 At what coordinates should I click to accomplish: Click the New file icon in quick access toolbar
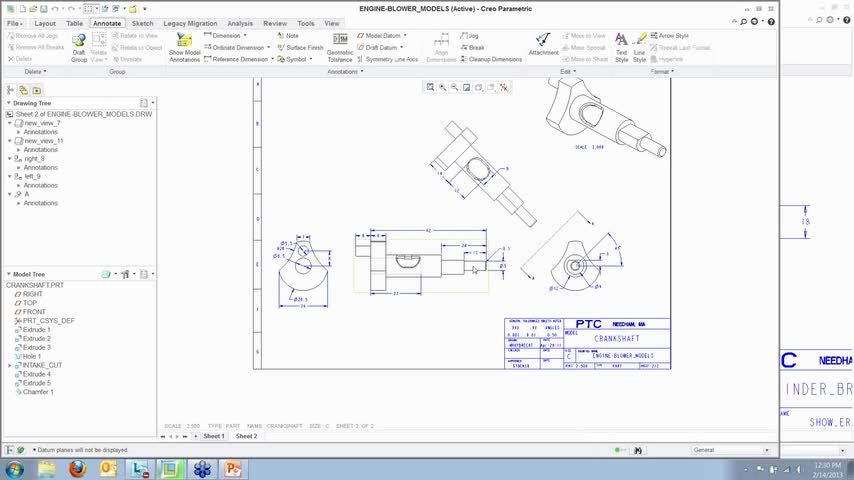click(22, 9)
